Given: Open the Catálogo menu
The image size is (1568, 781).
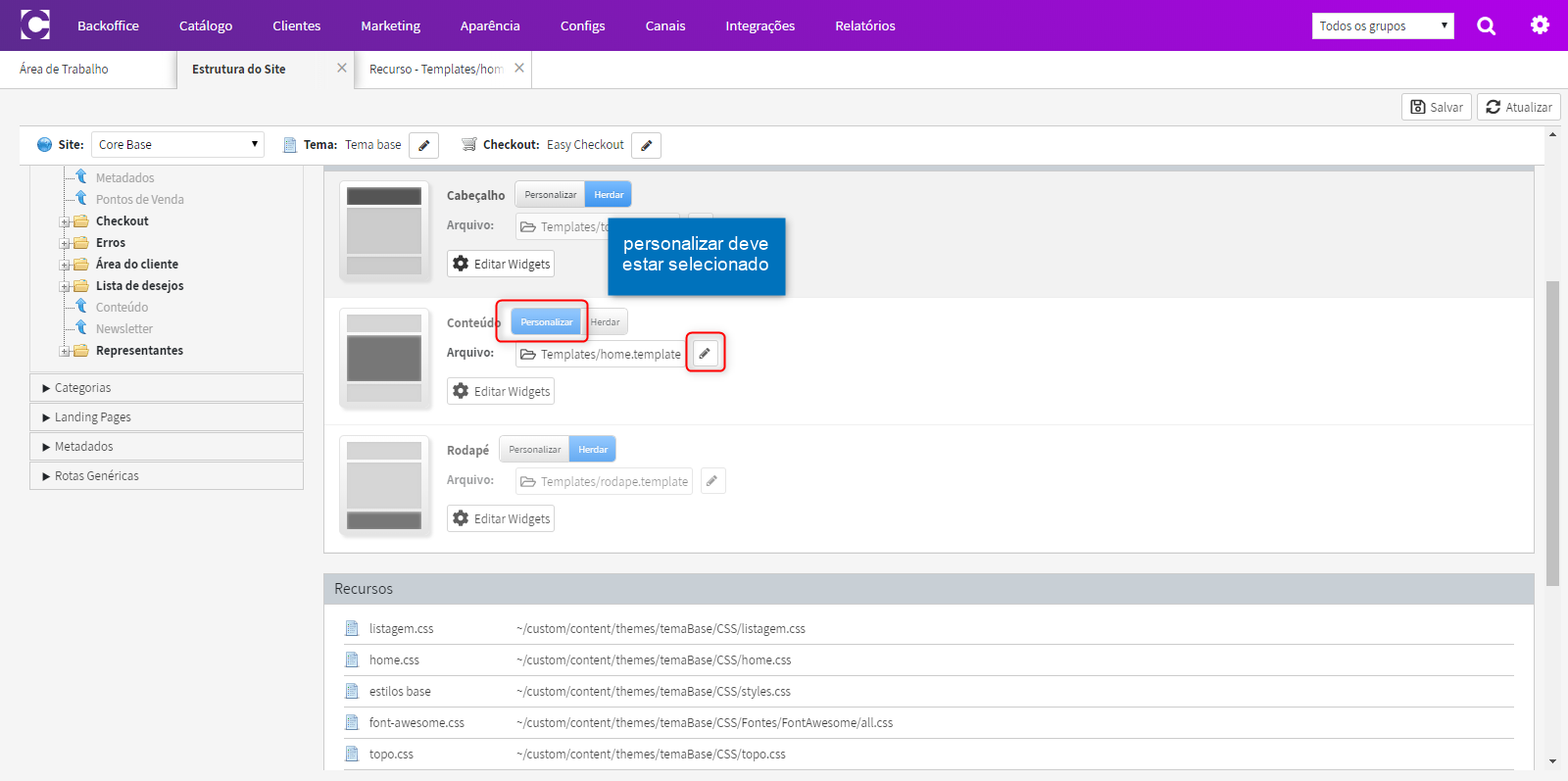Looking at the screenshot, I should (206, 25).
